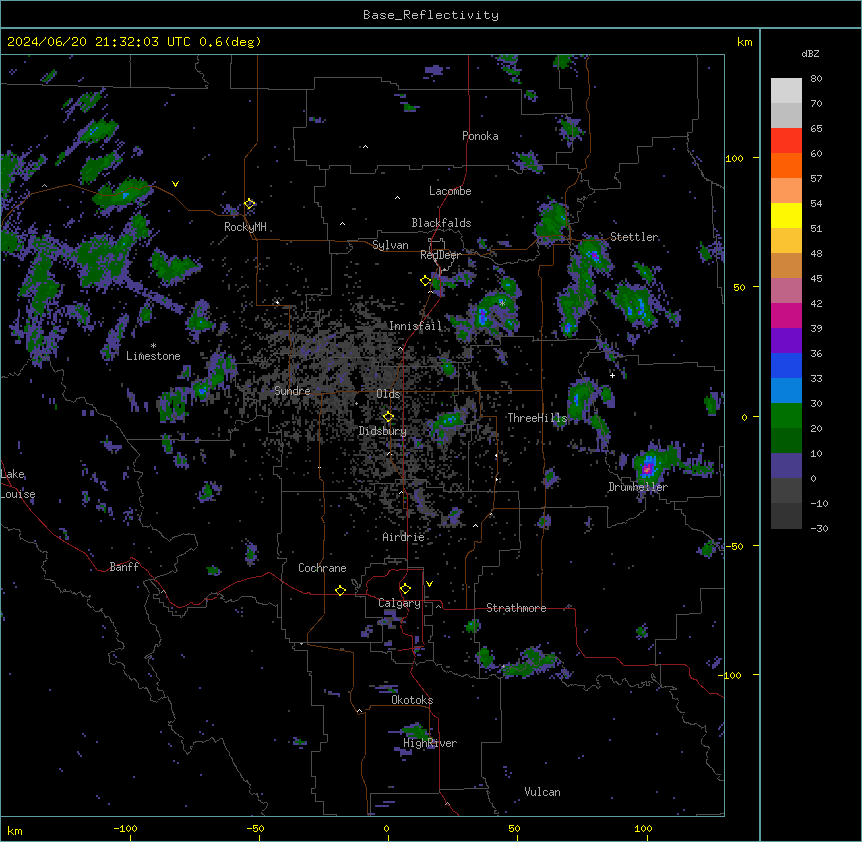Click the Airdrie label
This screenshot has height=842, width=862.
pos(404,537)
